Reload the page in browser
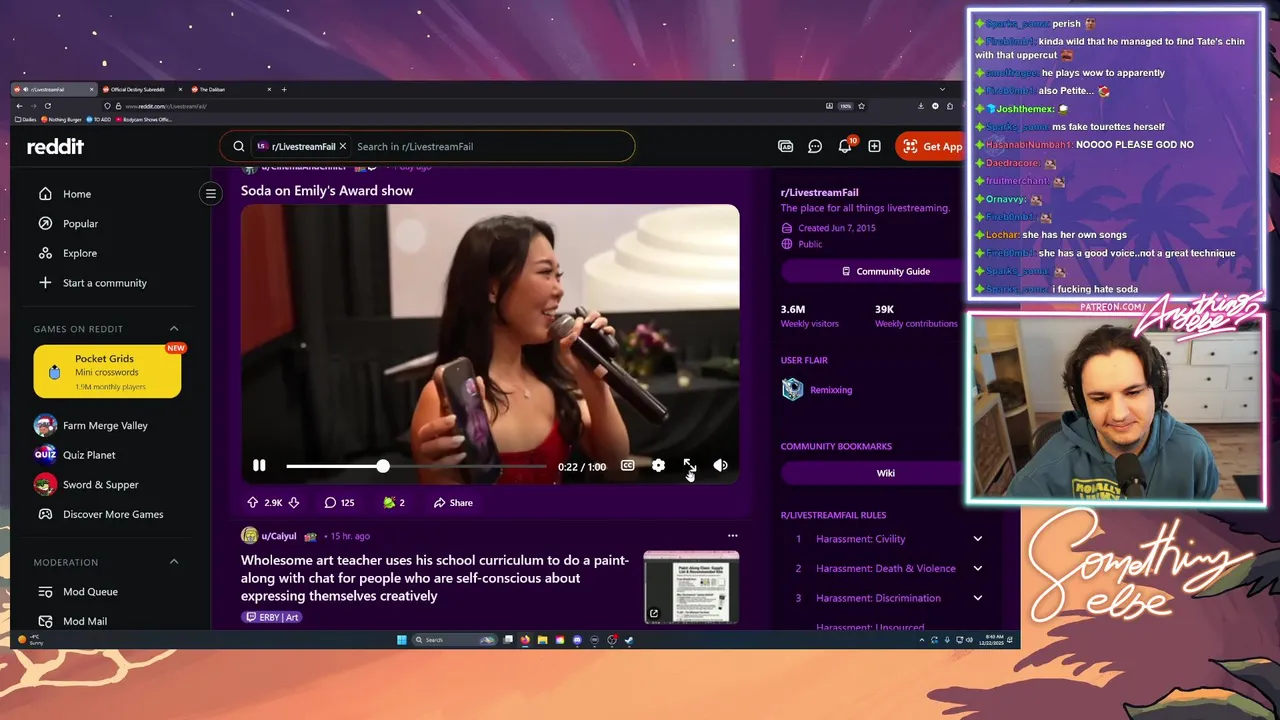The image size is (1280, 720). [x=47, y=106]
